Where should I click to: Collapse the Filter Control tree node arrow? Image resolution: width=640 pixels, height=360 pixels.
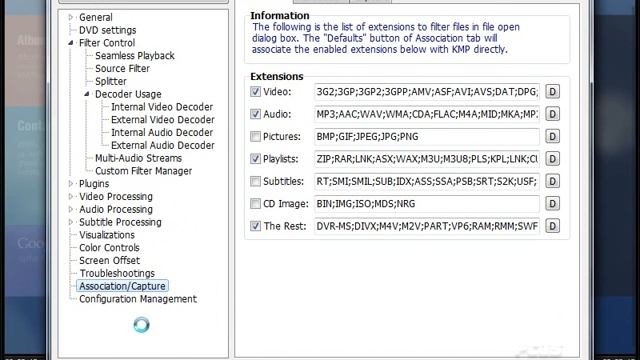(x=71, y=43)
